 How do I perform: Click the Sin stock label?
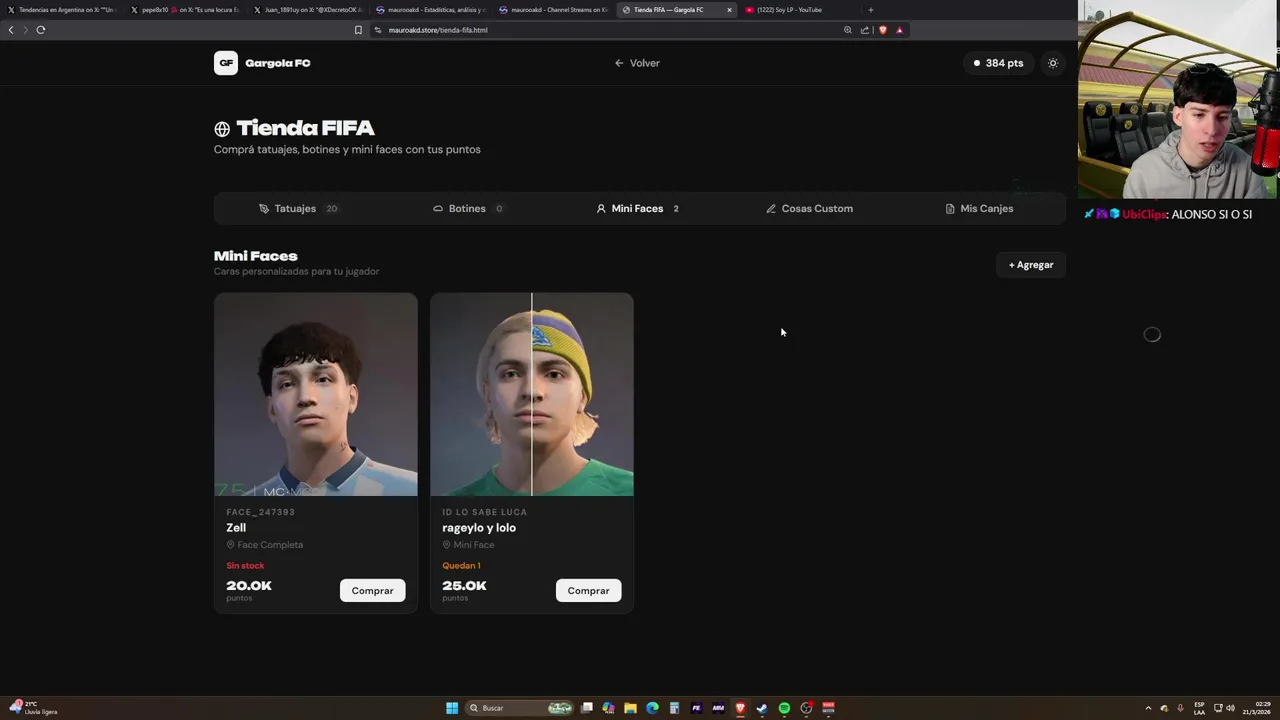coord(245,566)
